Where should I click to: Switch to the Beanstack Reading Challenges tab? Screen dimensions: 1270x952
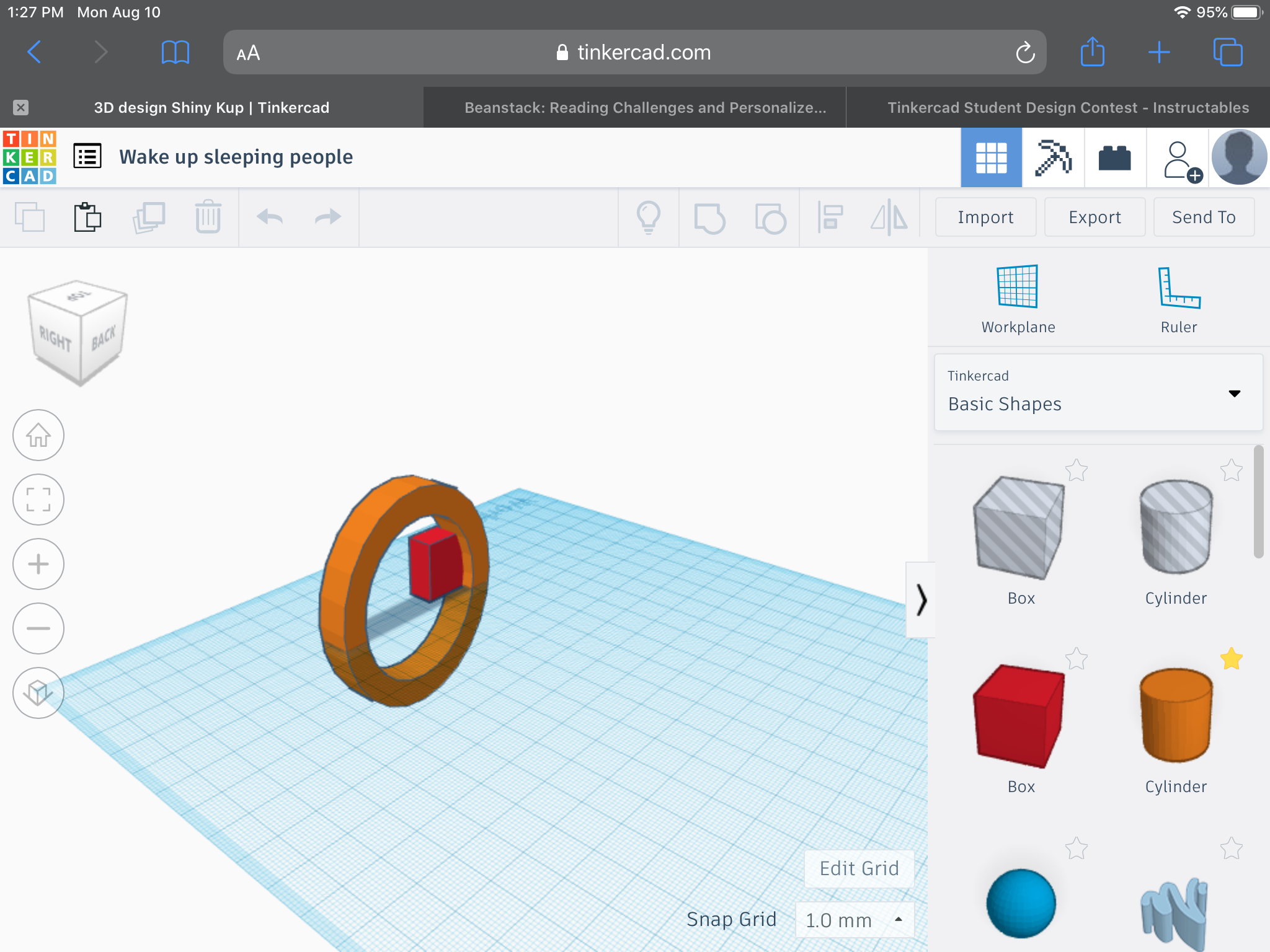point(645,107)
